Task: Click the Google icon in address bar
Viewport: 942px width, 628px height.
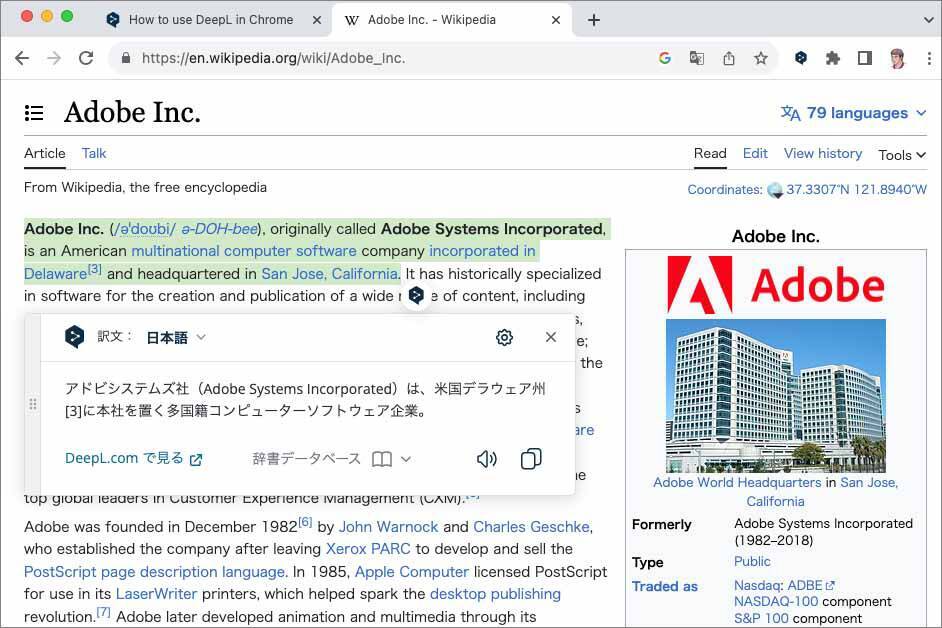Action: tap(664, 58)
